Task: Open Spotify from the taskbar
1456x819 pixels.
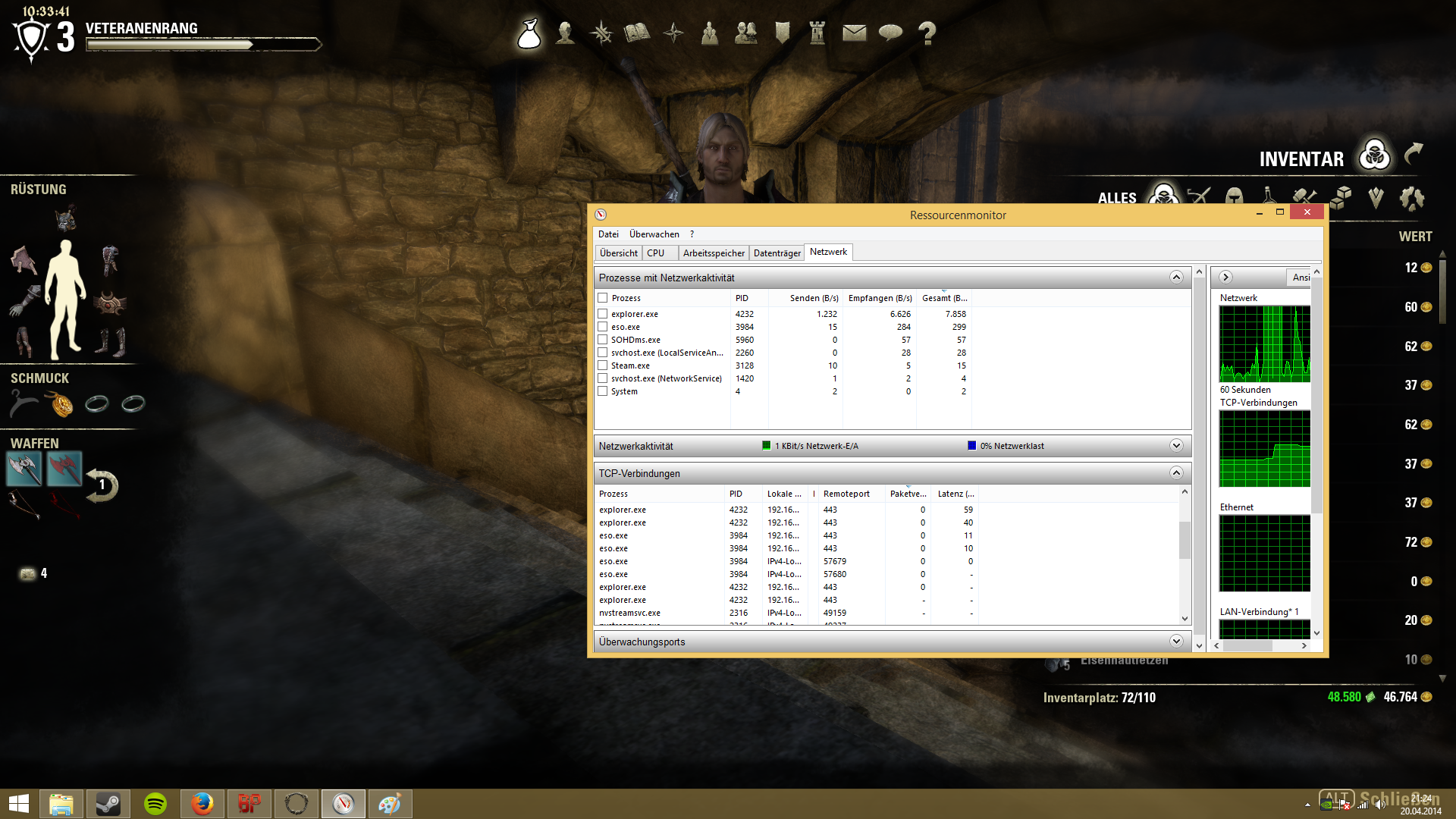Action: point(155,803)
